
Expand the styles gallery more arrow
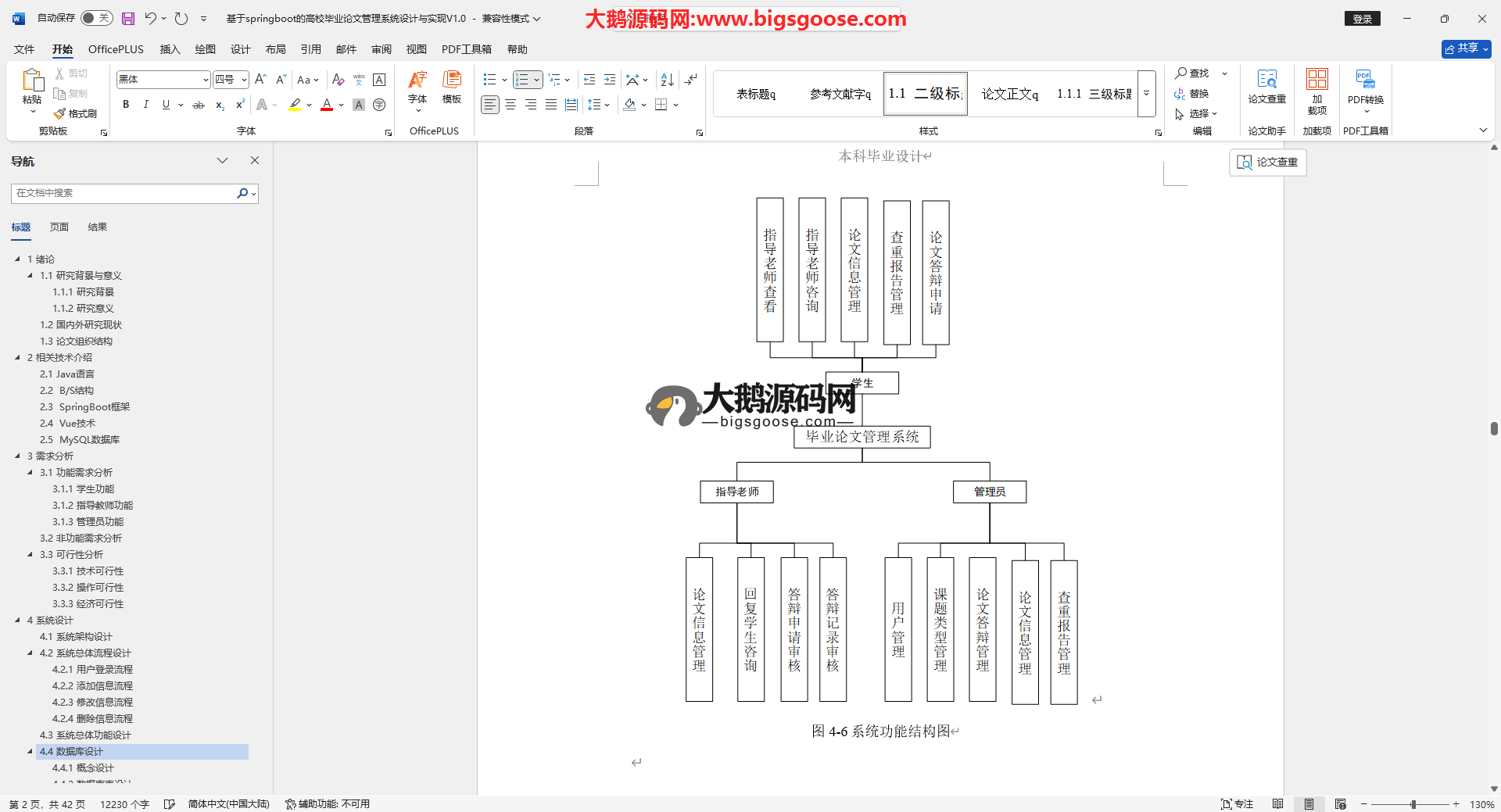1146,94
